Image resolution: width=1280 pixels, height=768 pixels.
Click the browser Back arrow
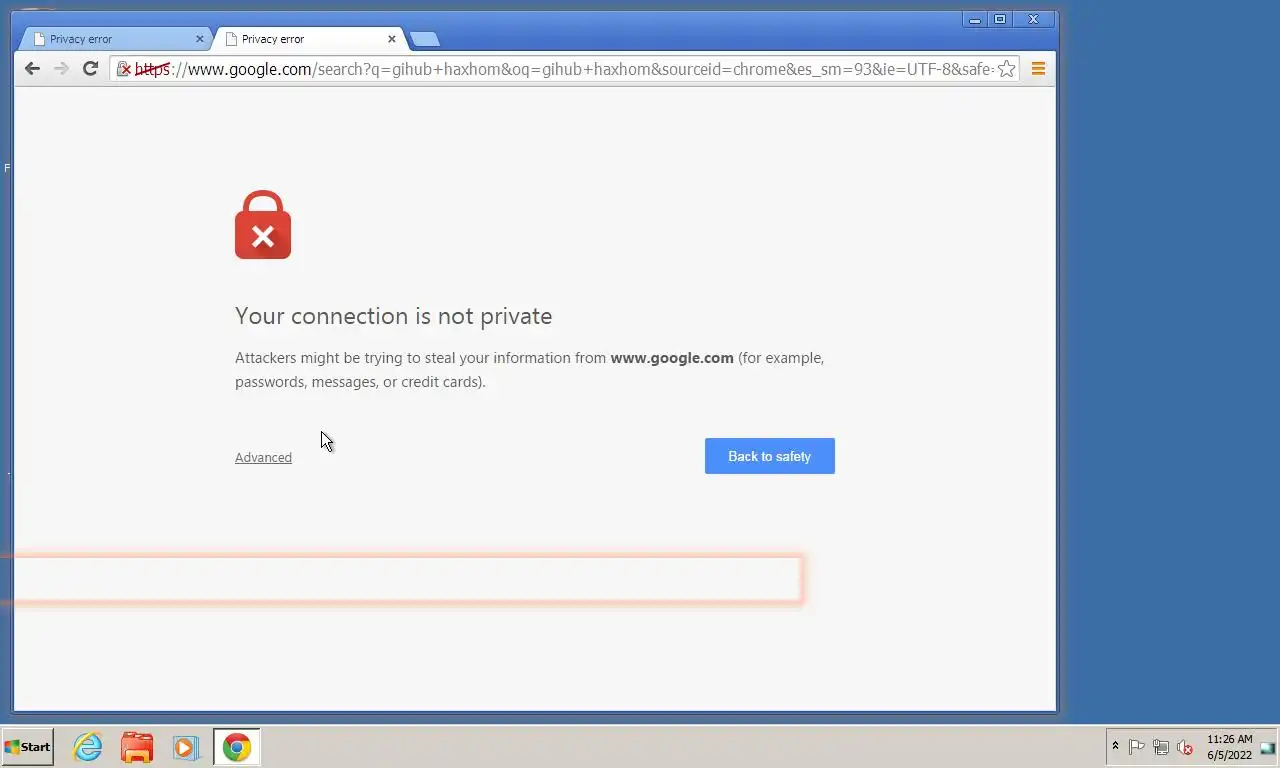tap(32, 68)
